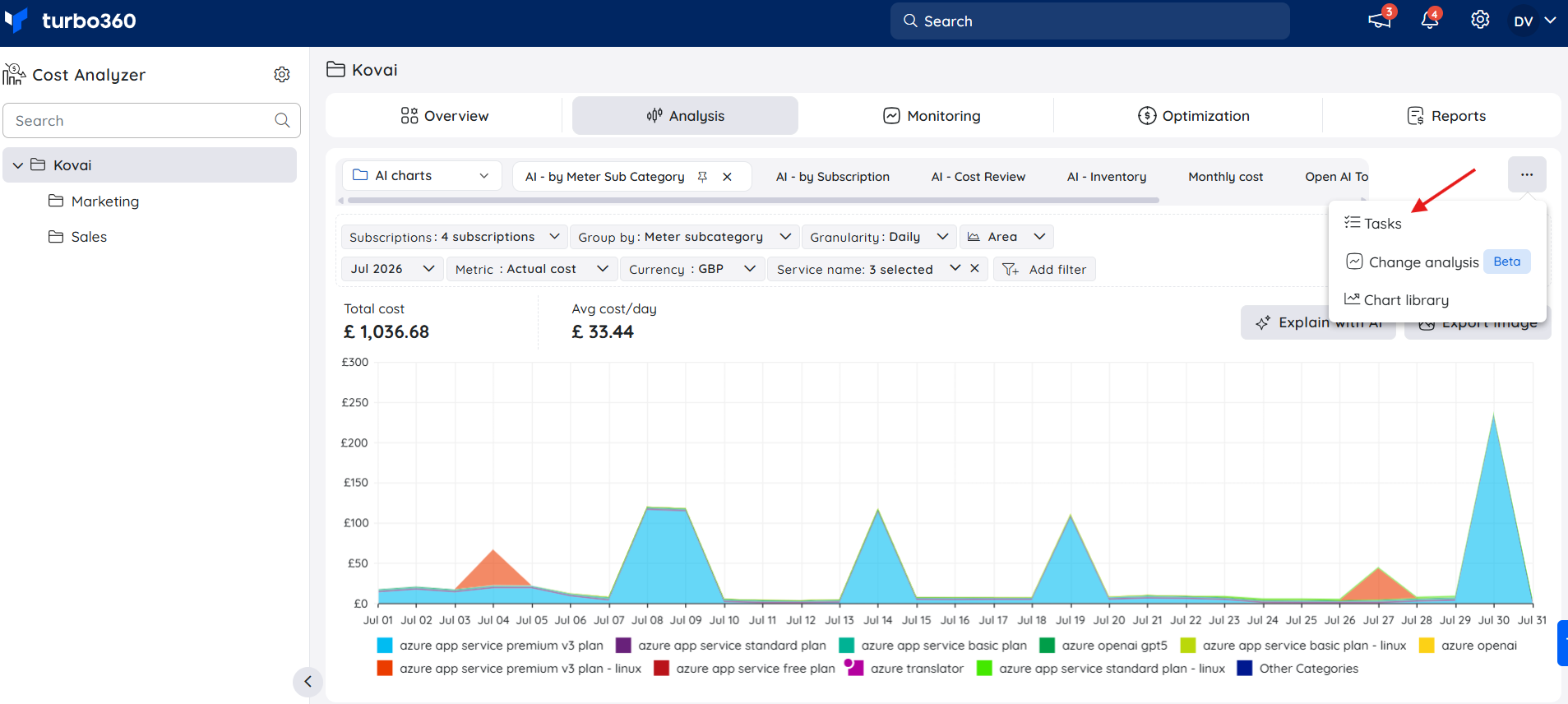The width and height of the screenshot is (1568, 704).
Task: Open the AI charts folder dropdown
Action: (422, 176)
